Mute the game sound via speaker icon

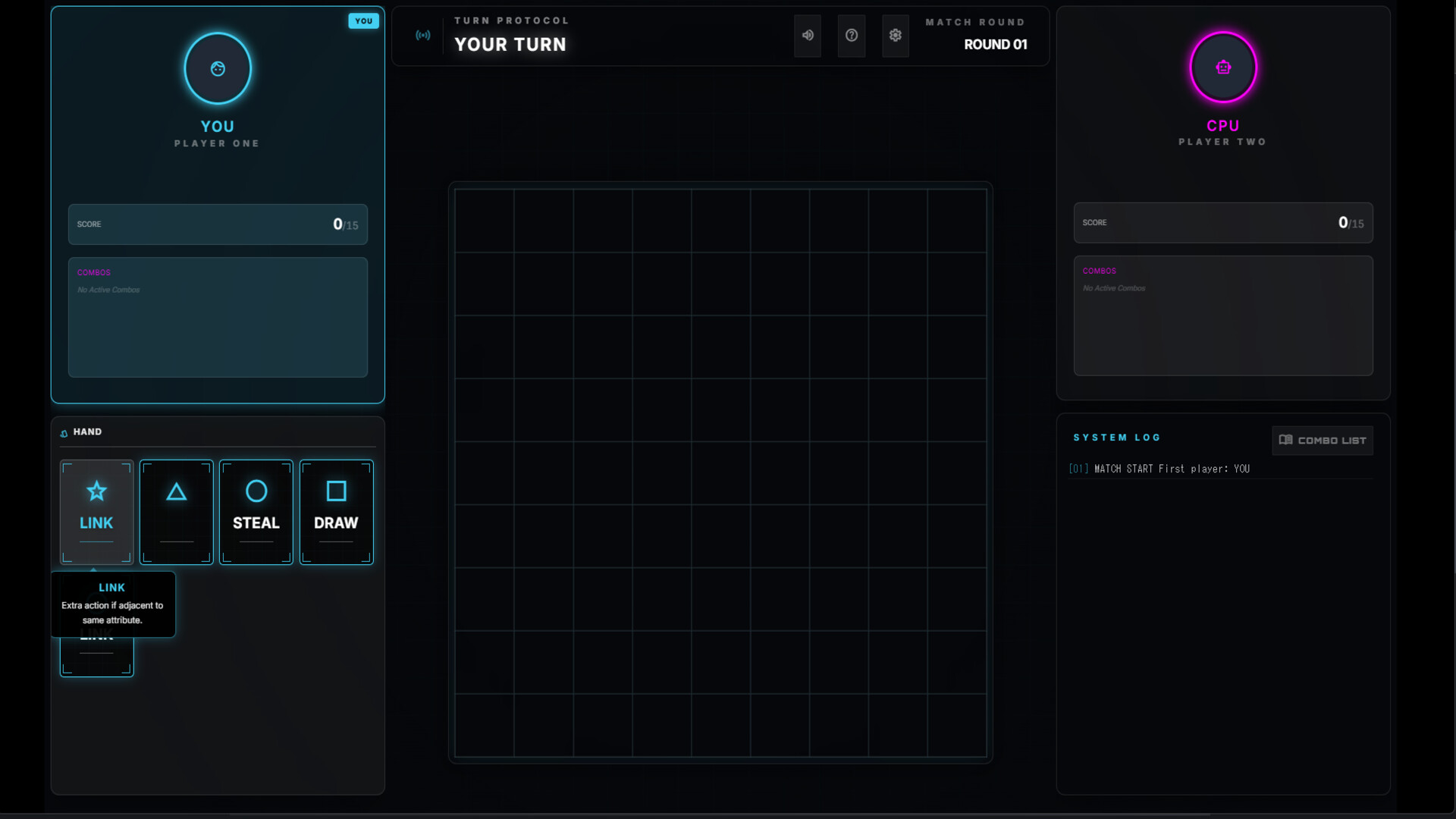point(808,36)
